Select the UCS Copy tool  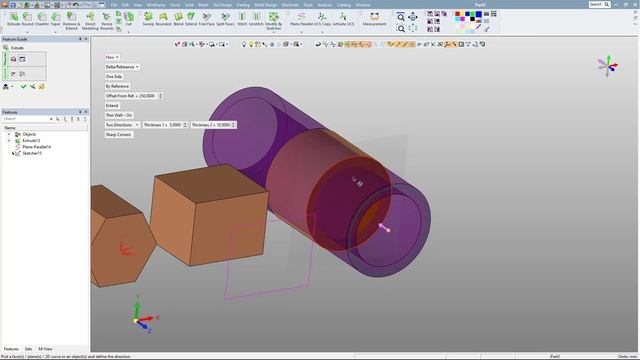[322, 19]
